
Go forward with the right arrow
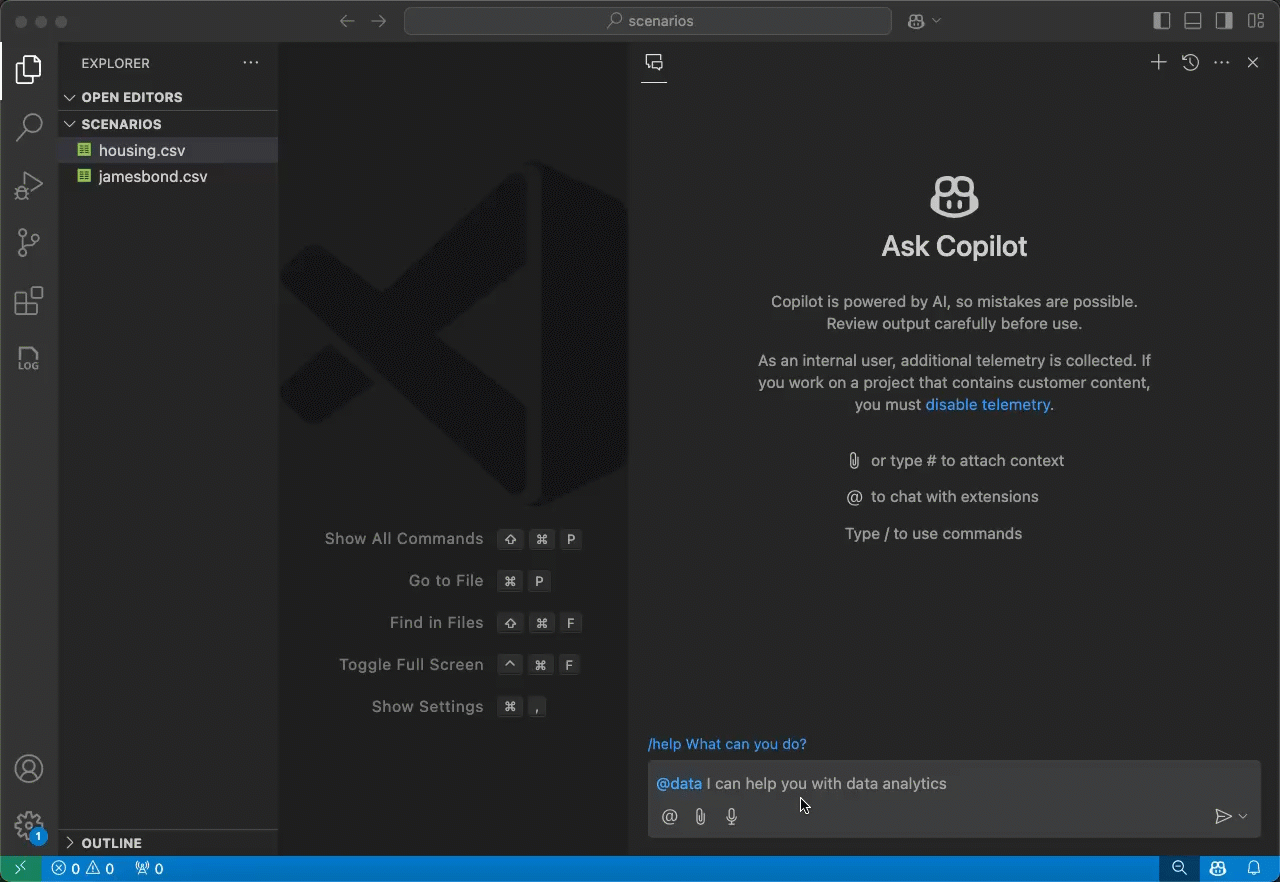pyautogui.click(x=379, y=21)
